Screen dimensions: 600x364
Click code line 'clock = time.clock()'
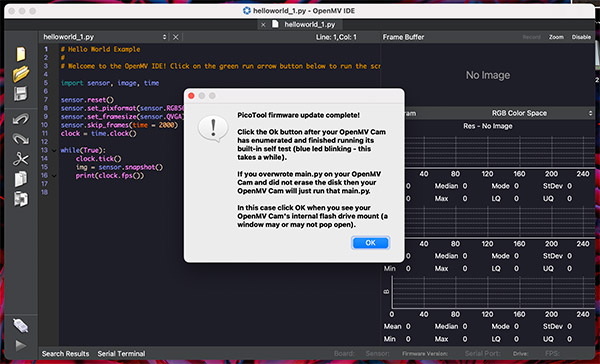[98, 134]
